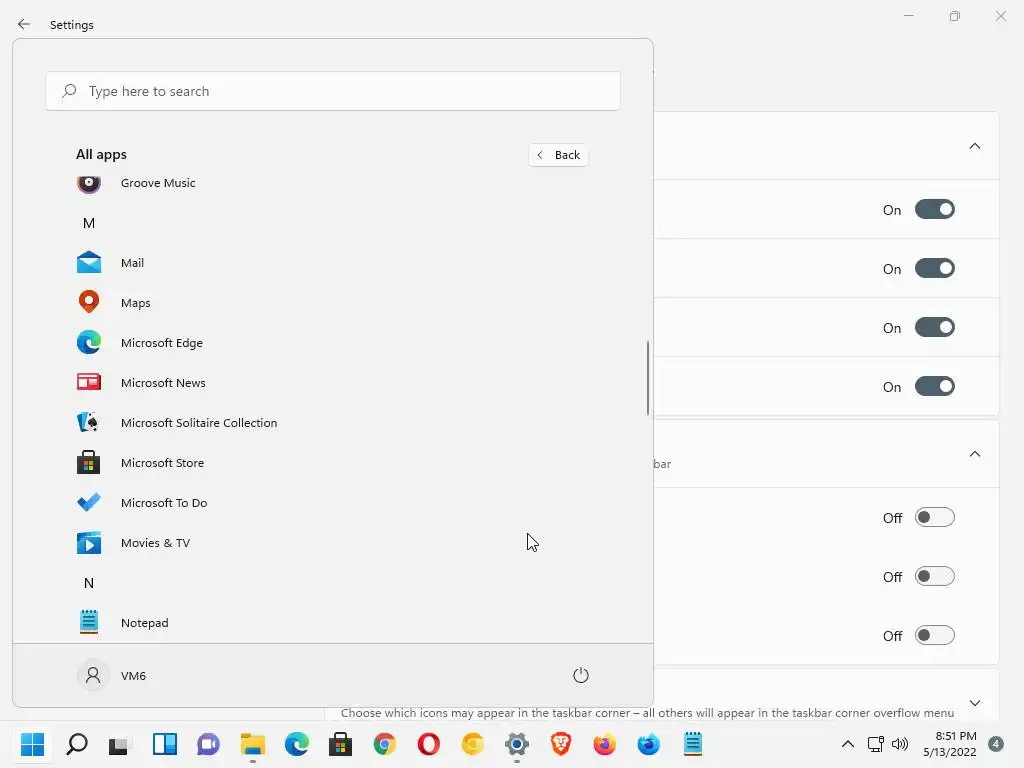Launch Opera browser from the taskbar
The height and width of the screenshot is (768, 1024).
tap(428, 744)
